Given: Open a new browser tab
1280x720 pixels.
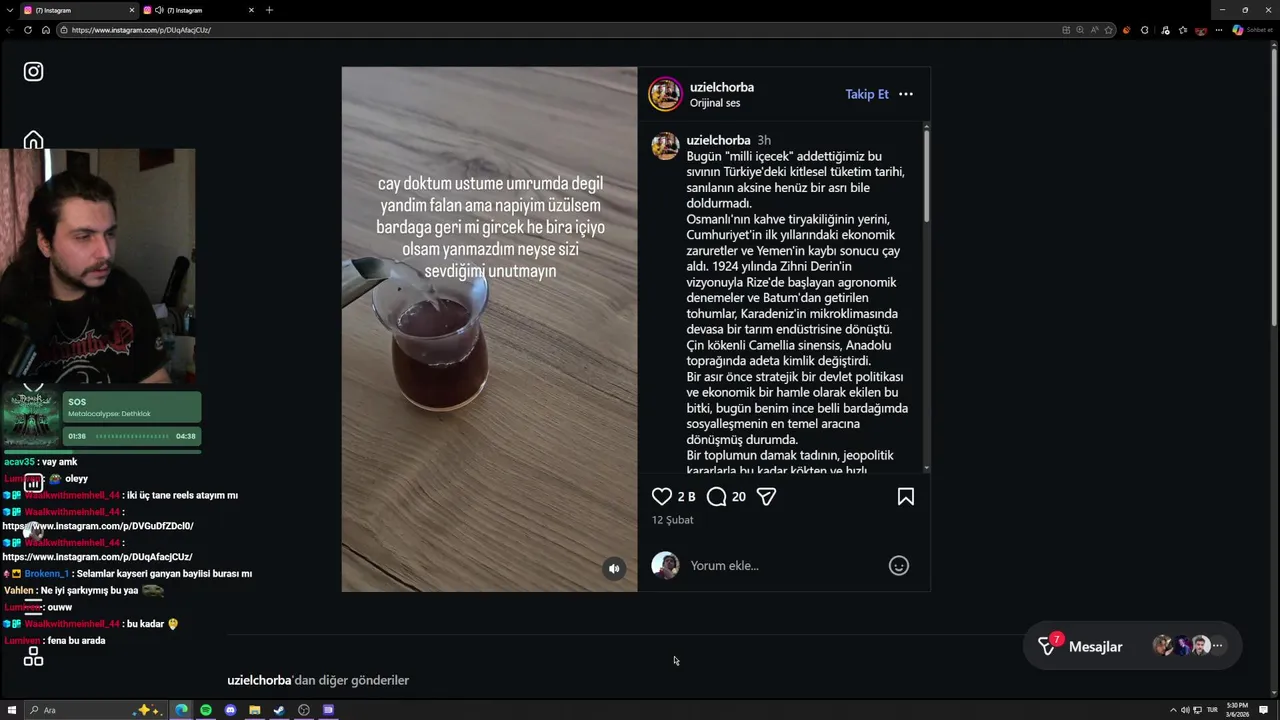Looking at the screenshot, I should 269,10.
